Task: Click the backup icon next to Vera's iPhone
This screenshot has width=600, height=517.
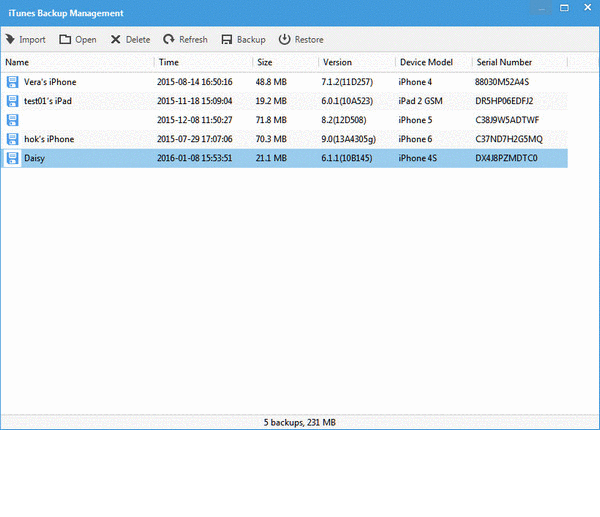Action: click(x=12, y=82)
